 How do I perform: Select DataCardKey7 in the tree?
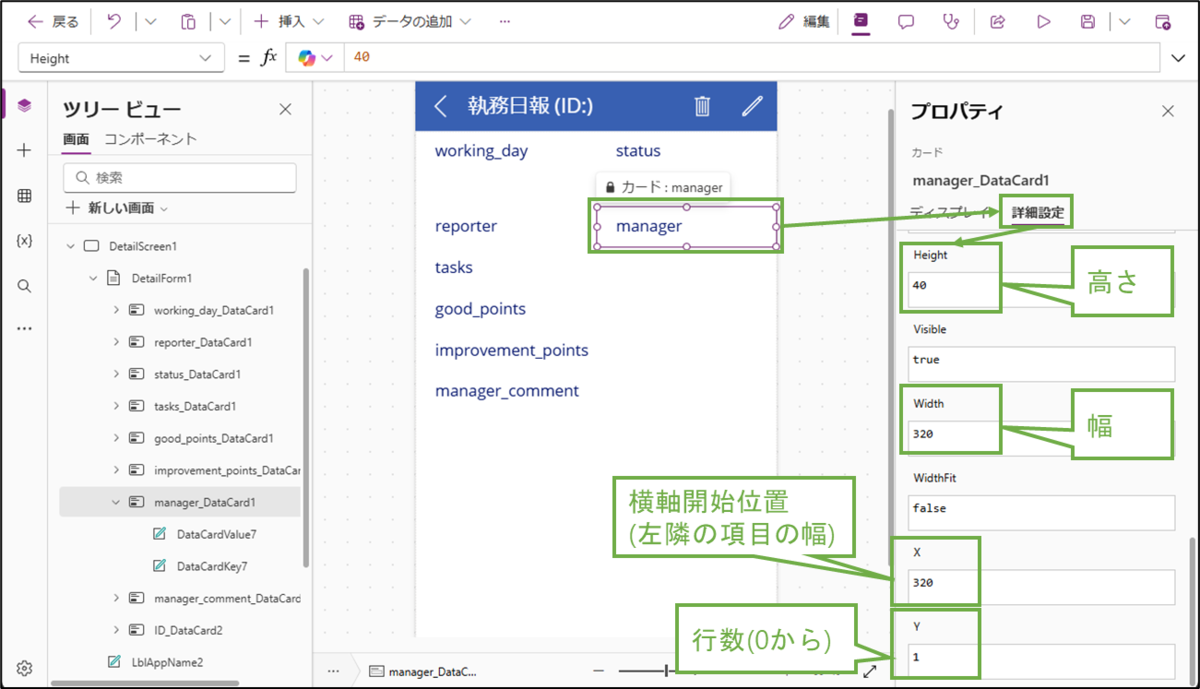click(211, 566)
